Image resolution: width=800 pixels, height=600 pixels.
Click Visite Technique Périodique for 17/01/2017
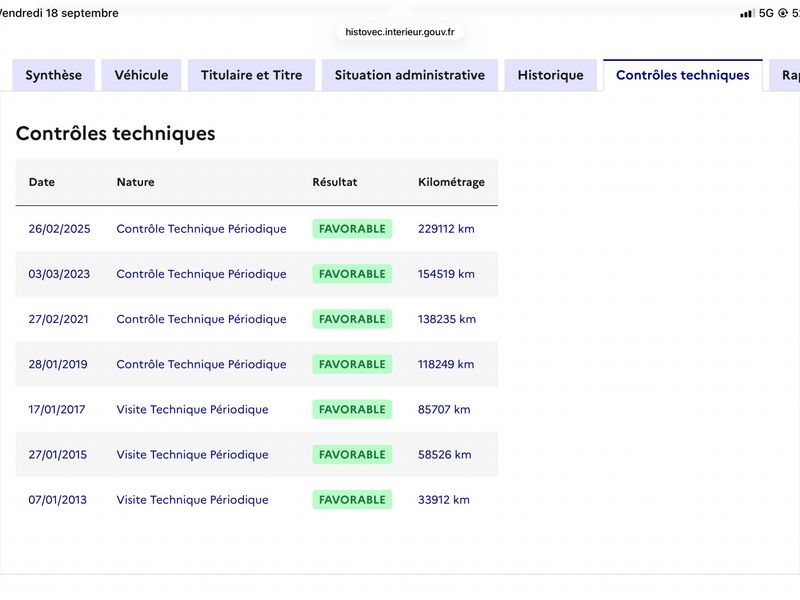click(x=192, y=409)
